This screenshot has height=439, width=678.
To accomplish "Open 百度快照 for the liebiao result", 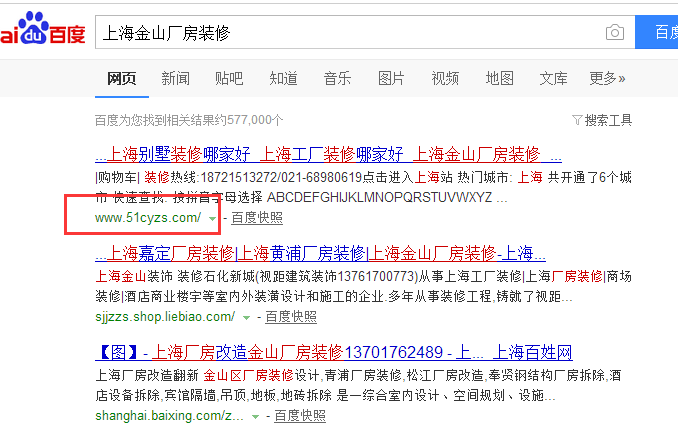I will 291,317.
